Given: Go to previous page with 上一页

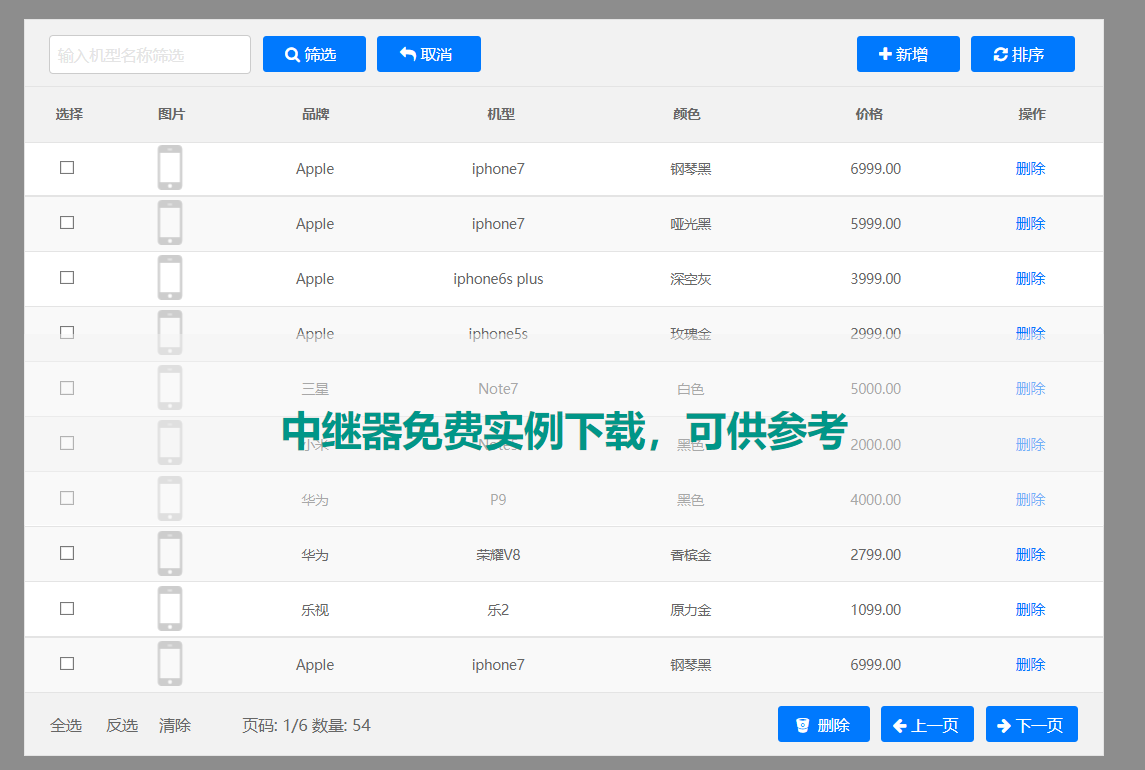Looking at the screenshot, I should (927, 724).
